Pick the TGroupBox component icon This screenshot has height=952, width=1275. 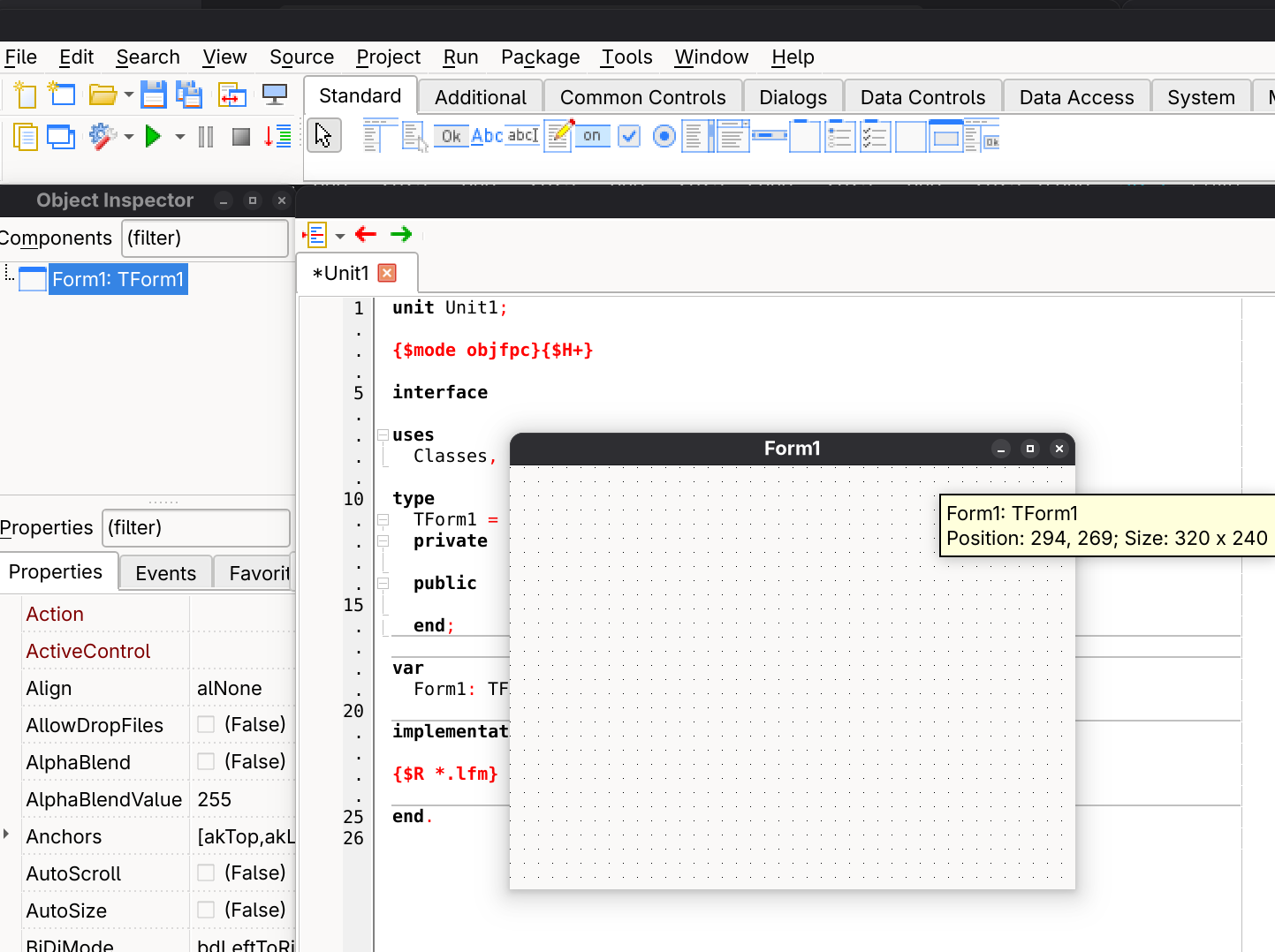805,136
